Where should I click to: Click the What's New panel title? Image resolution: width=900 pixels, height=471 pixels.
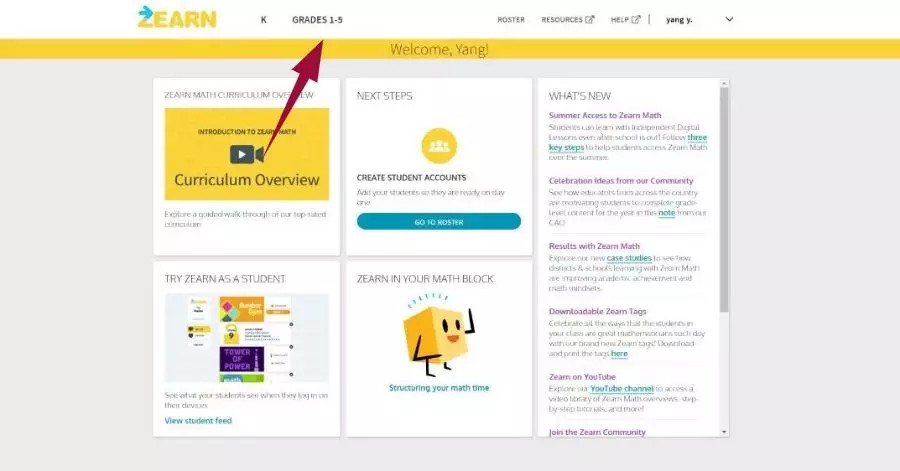point(580,96)
